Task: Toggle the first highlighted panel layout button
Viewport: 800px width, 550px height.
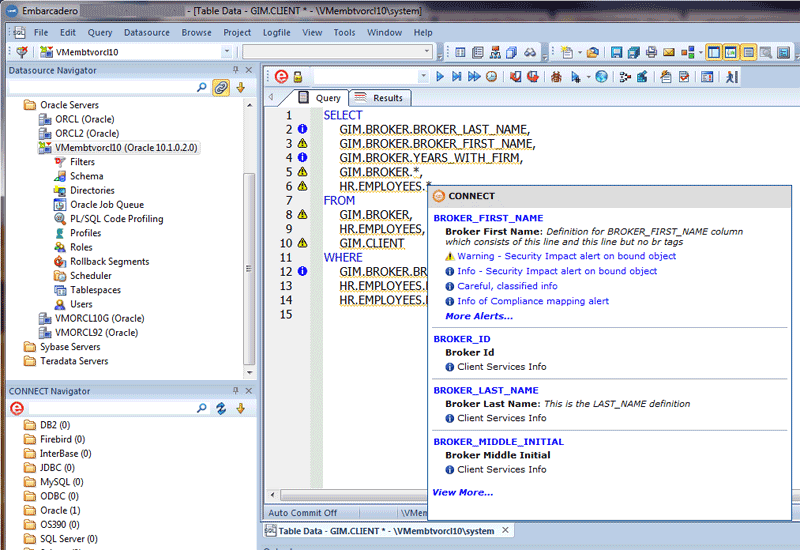Action: (x=714, y=52)
